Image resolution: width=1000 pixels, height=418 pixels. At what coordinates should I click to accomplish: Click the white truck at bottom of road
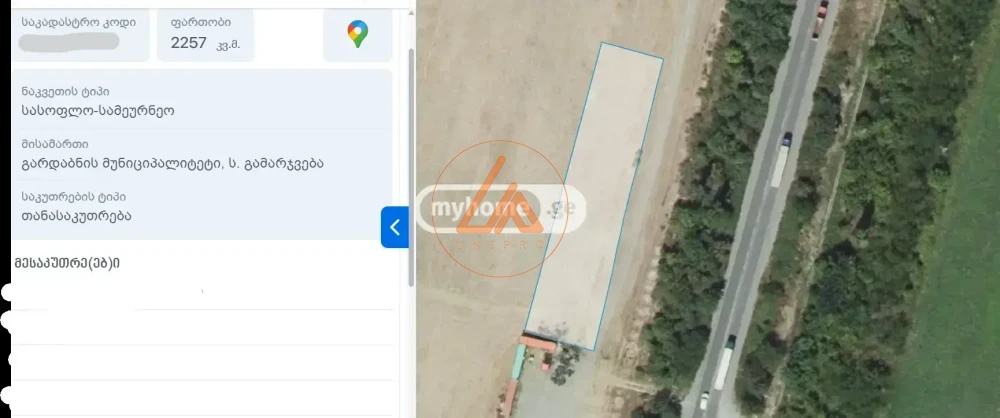[723, 361]
